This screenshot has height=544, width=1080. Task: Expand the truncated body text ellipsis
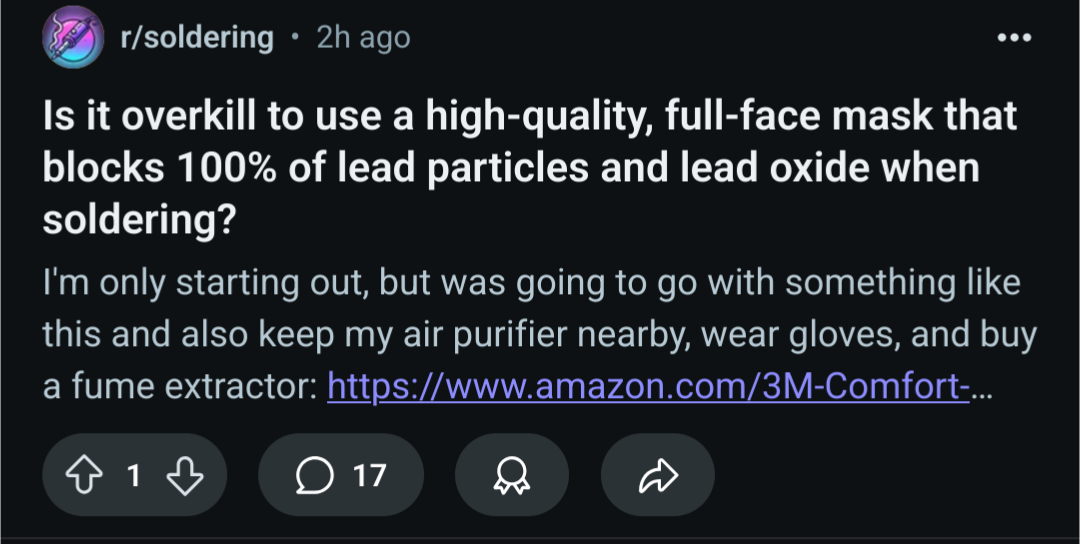[x=983, y=387]
